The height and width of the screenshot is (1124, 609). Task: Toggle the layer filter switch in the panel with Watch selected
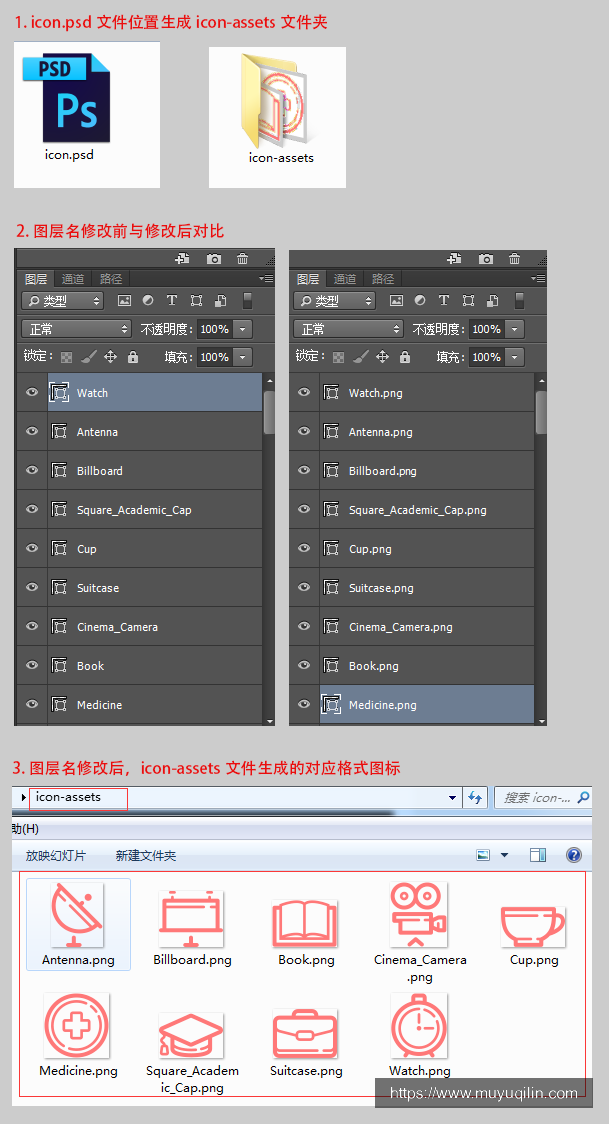pos(247,300)
